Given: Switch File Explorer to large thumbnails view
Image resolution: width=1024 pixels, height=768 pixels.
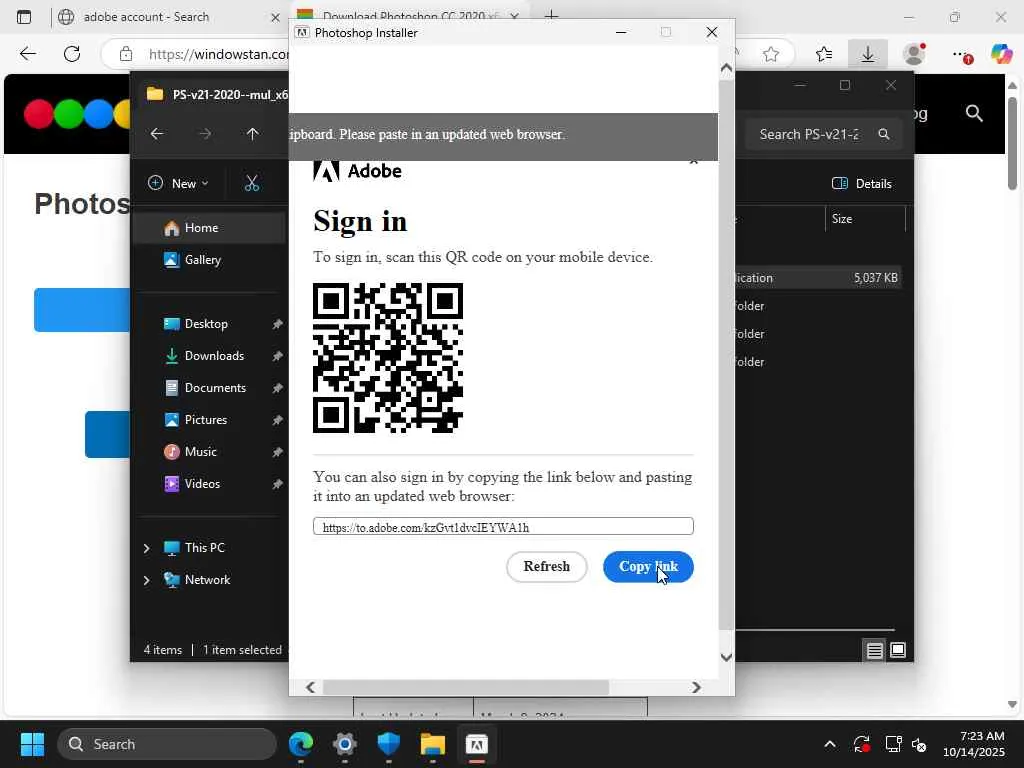Looking at the screenshot, I should pos(898,650).
